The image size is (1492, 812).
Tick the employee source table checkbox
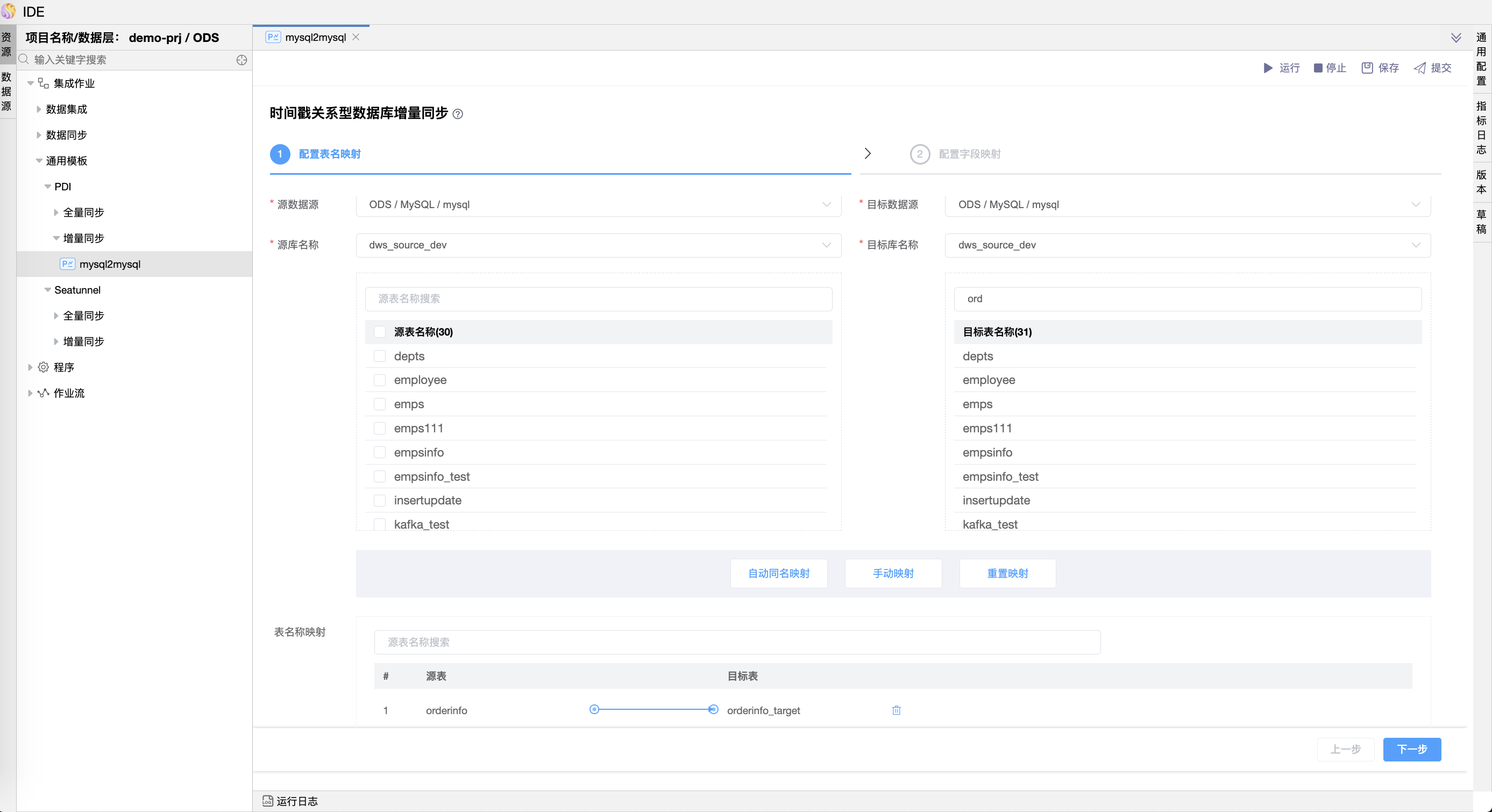coord(379,381)
